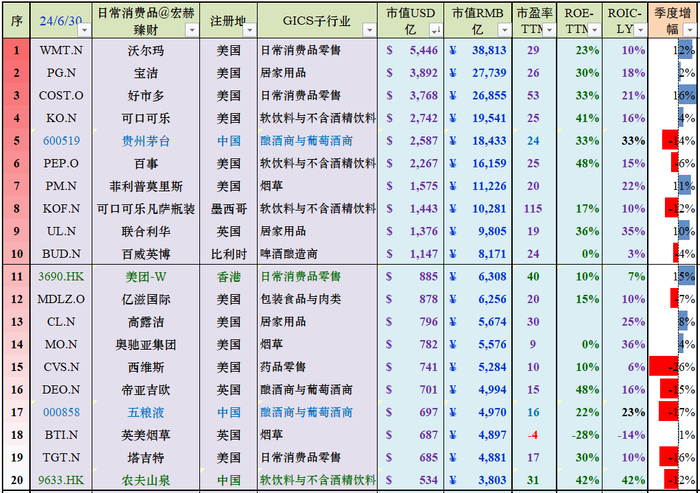Select ticker cell CVS.N
This screenshot has width=700, height=493.
coord(61,367)
